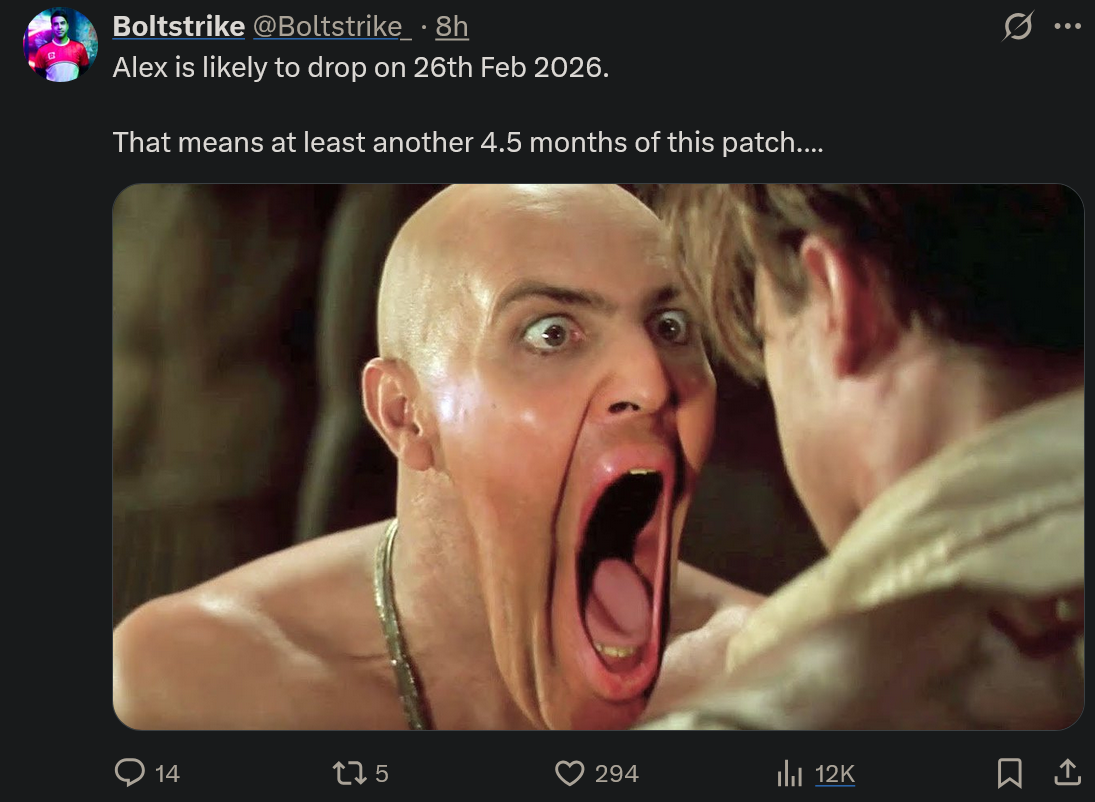Click the 'another 4.5 months of this patch' line

pyautogui.click(x=468, y=143)
